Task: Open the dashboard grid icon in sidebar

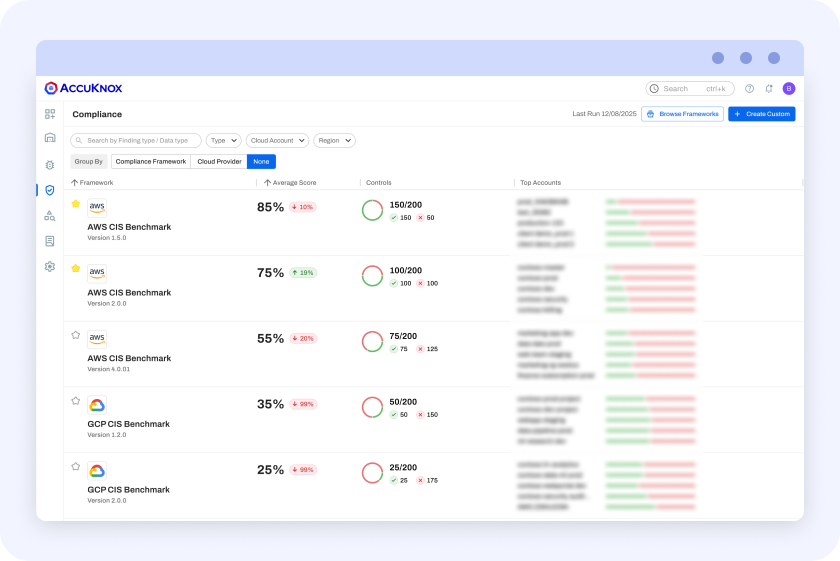Action: [50, 114]
